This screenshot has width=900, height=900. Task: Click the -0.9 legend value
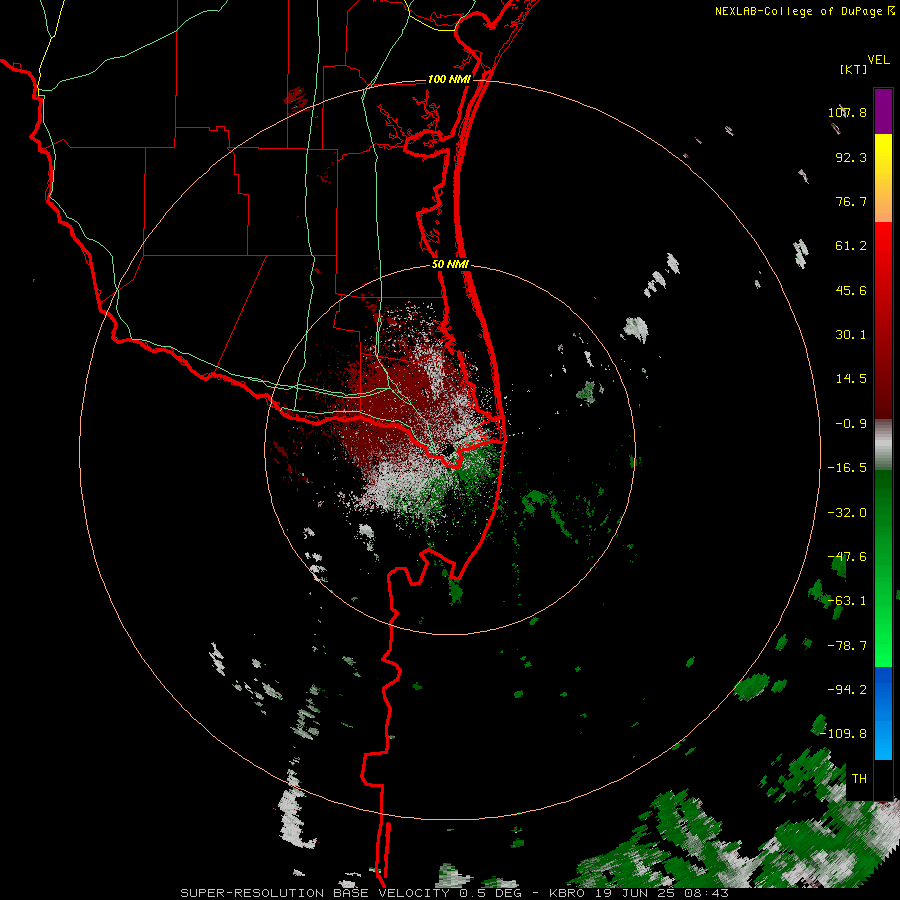(851, 424)
